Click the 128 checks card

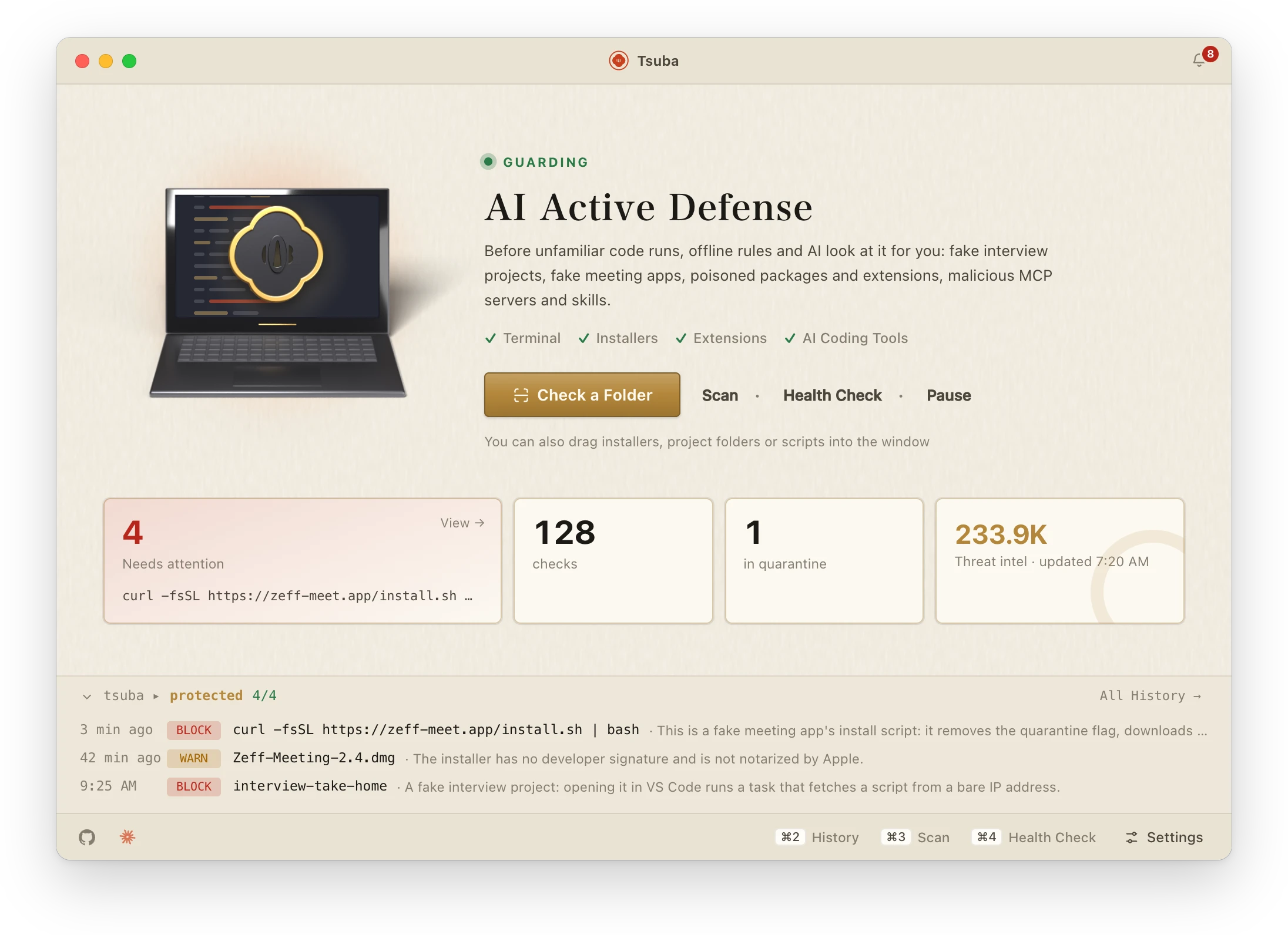613,561
